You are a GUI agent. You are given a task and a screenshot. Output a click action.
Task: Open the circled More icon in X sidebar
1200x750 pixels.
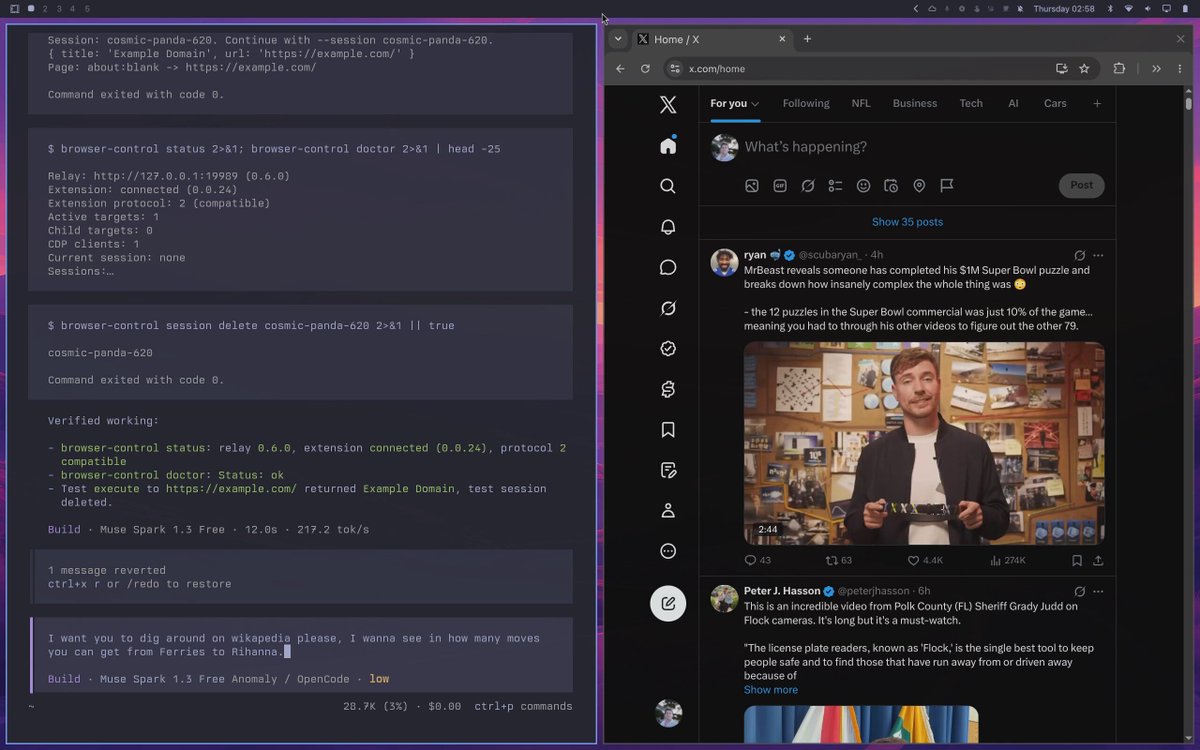pos(668,551)
